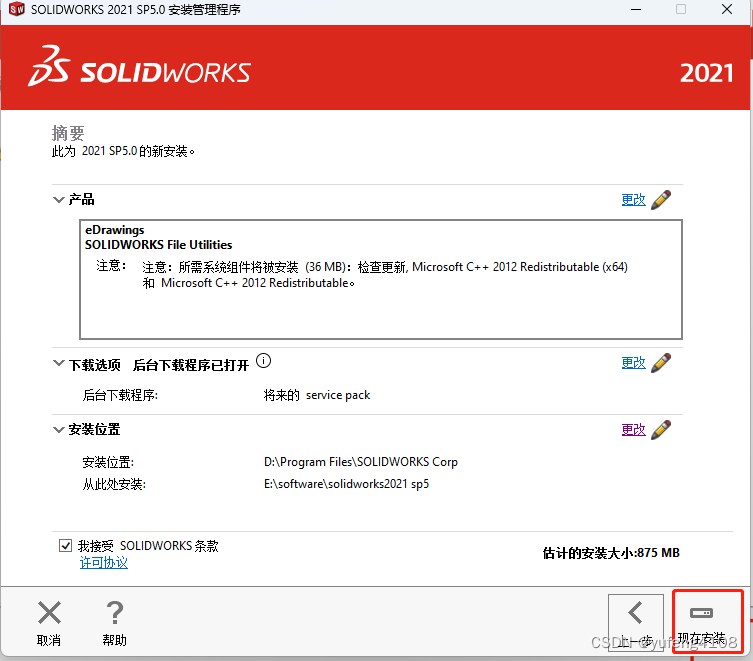Minimize the installation manager window

tap(634, 10)
